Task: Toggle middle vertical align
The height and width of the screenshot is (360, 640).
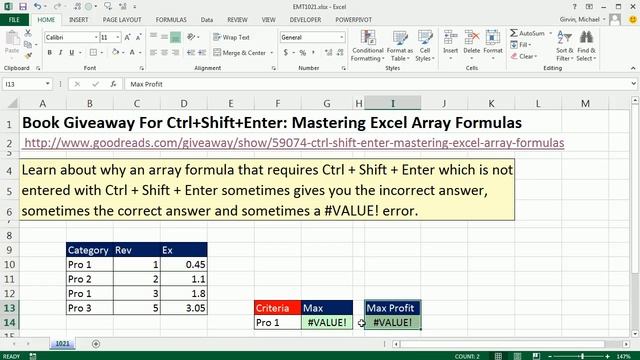Action: click(x=164, y=37)
